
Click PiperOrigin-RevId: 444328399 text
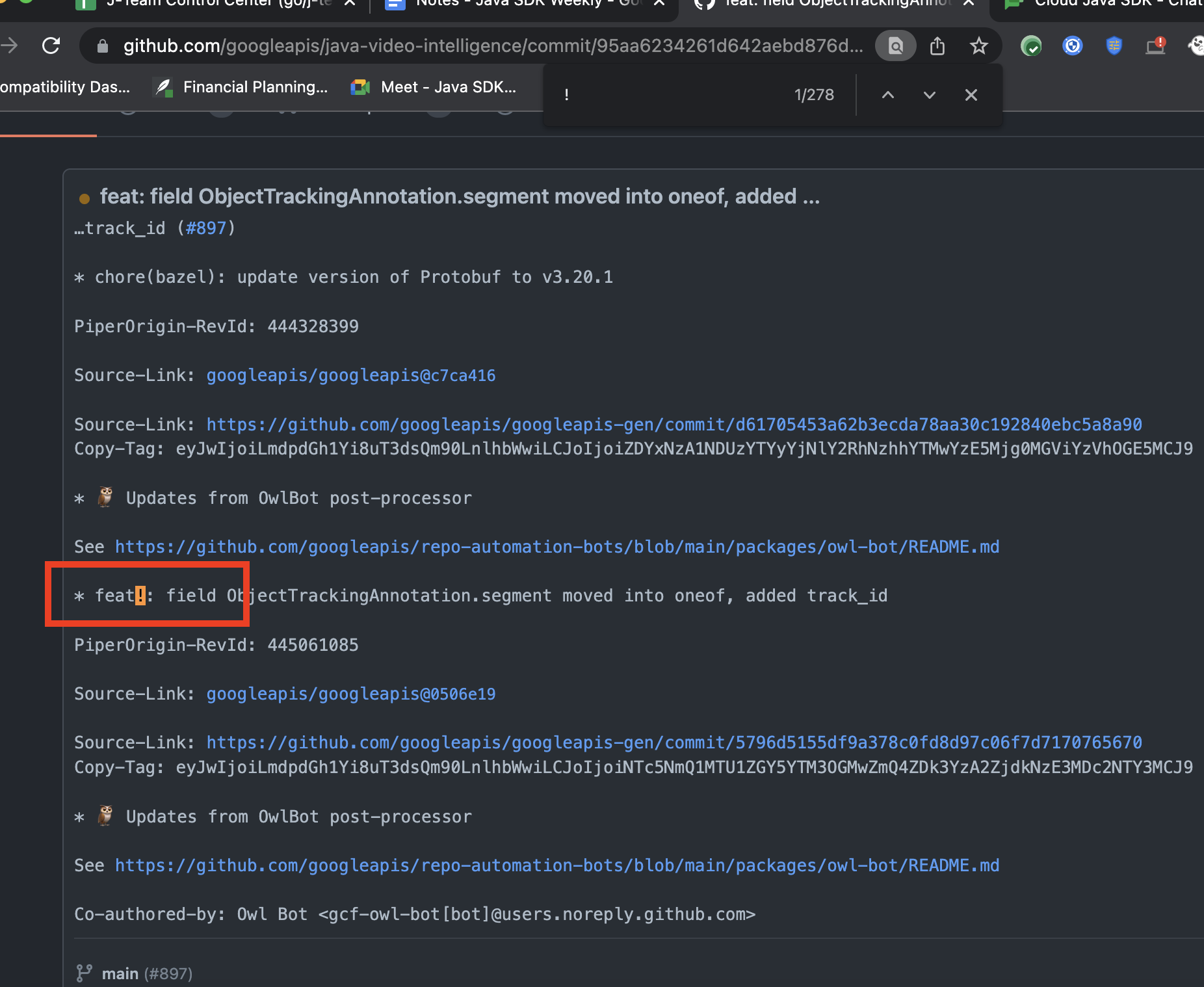(x=216, y=326)
